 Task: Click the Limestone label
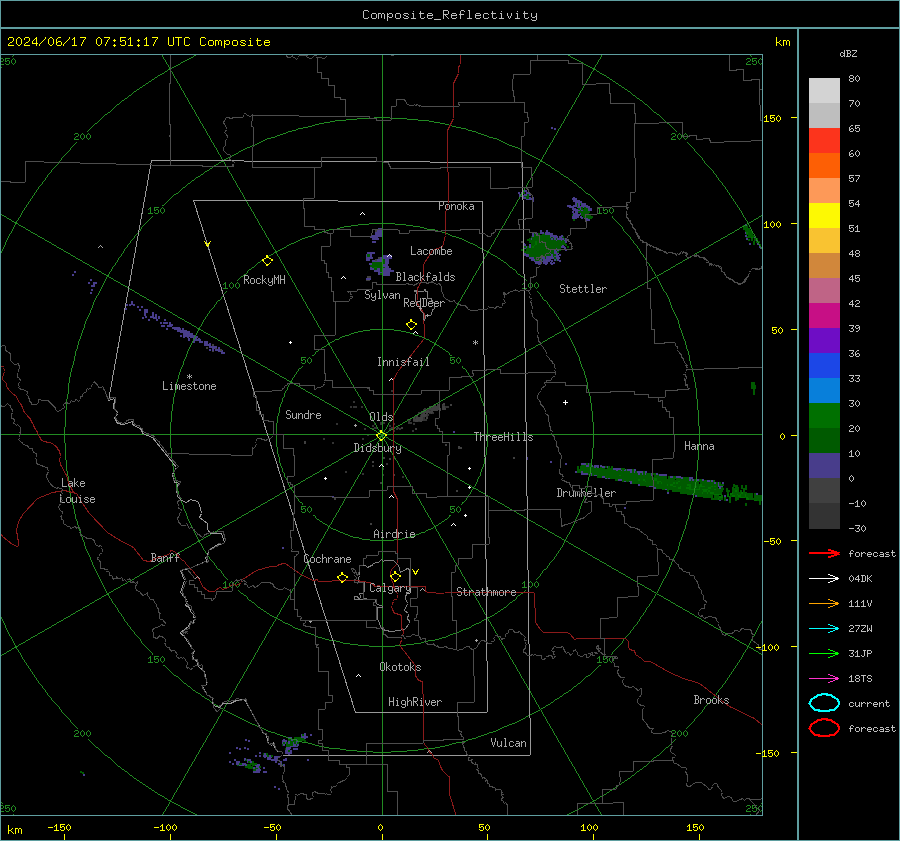pyautogui.click(x=189, y=386)
